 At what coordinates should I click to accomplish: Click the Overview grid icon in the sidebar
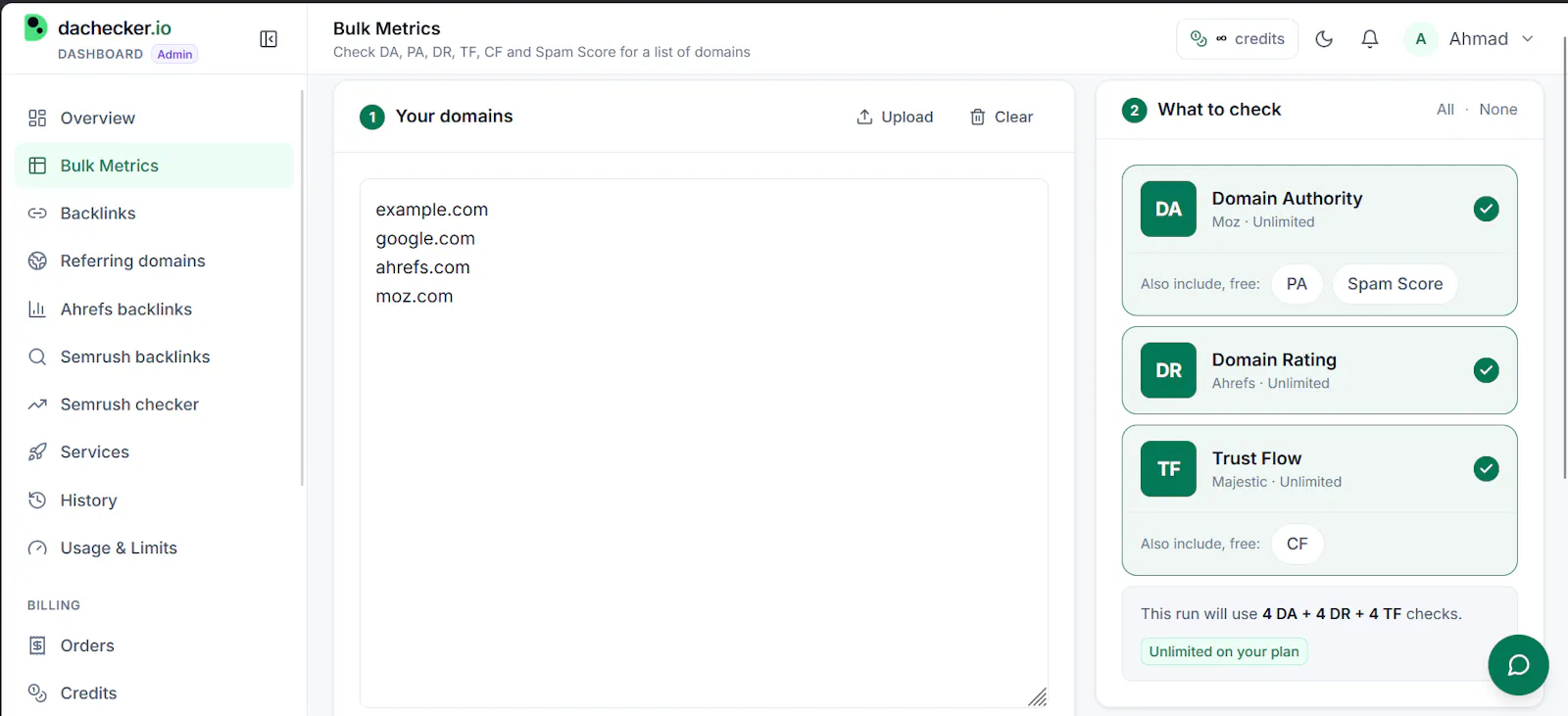37,118
